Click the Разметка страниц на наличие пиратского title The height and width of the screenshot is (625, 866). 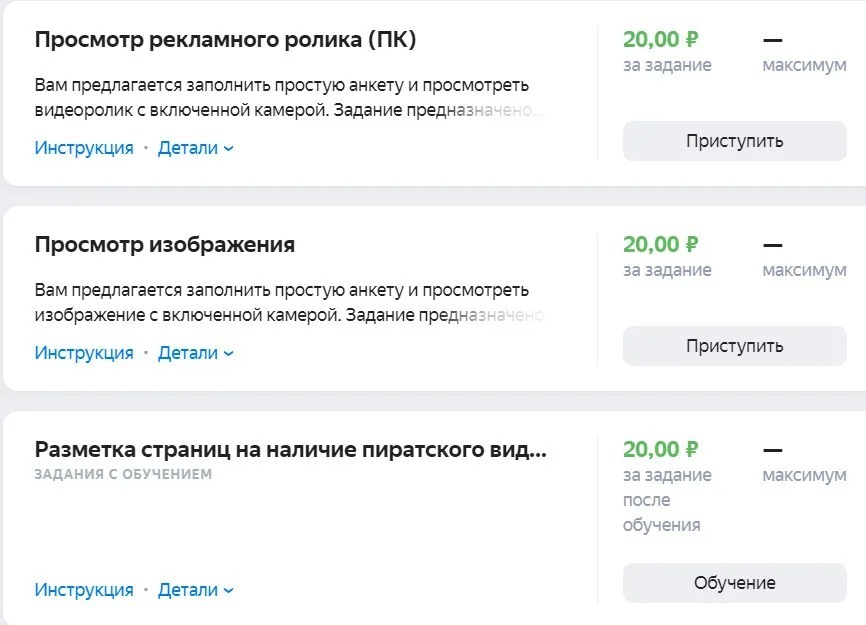[x=290, y=450]
